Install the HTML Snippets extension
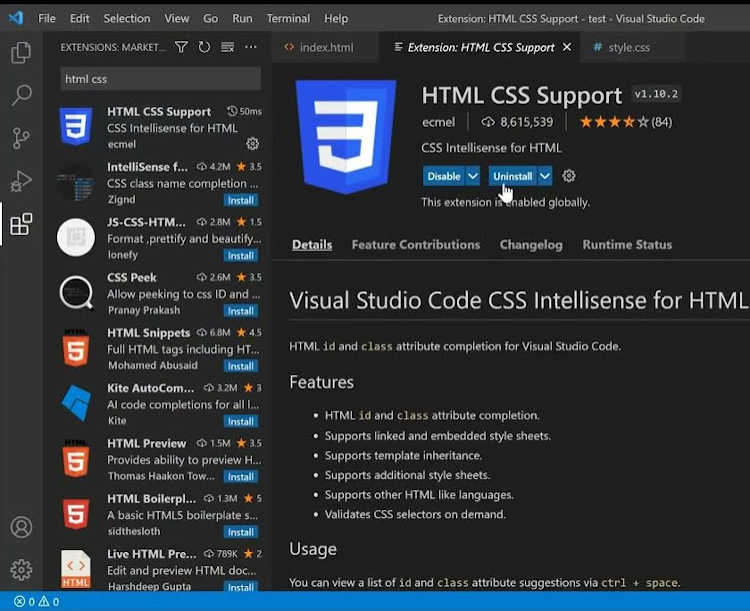The height and width of the screenshot is (611, 750). pyautogui.click(x=241, y=367)
